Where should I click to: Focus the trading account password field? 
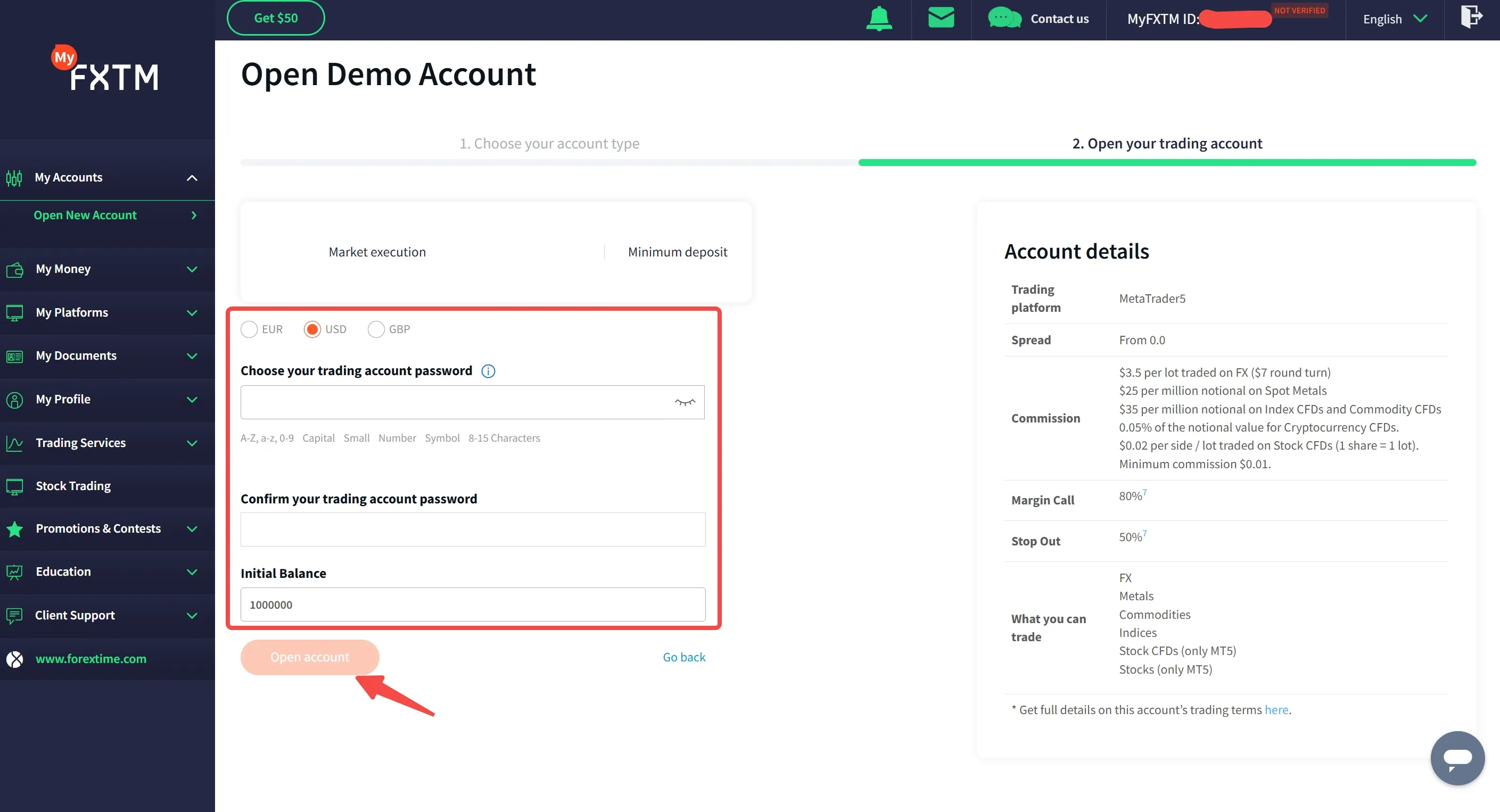tap(472, 402)
